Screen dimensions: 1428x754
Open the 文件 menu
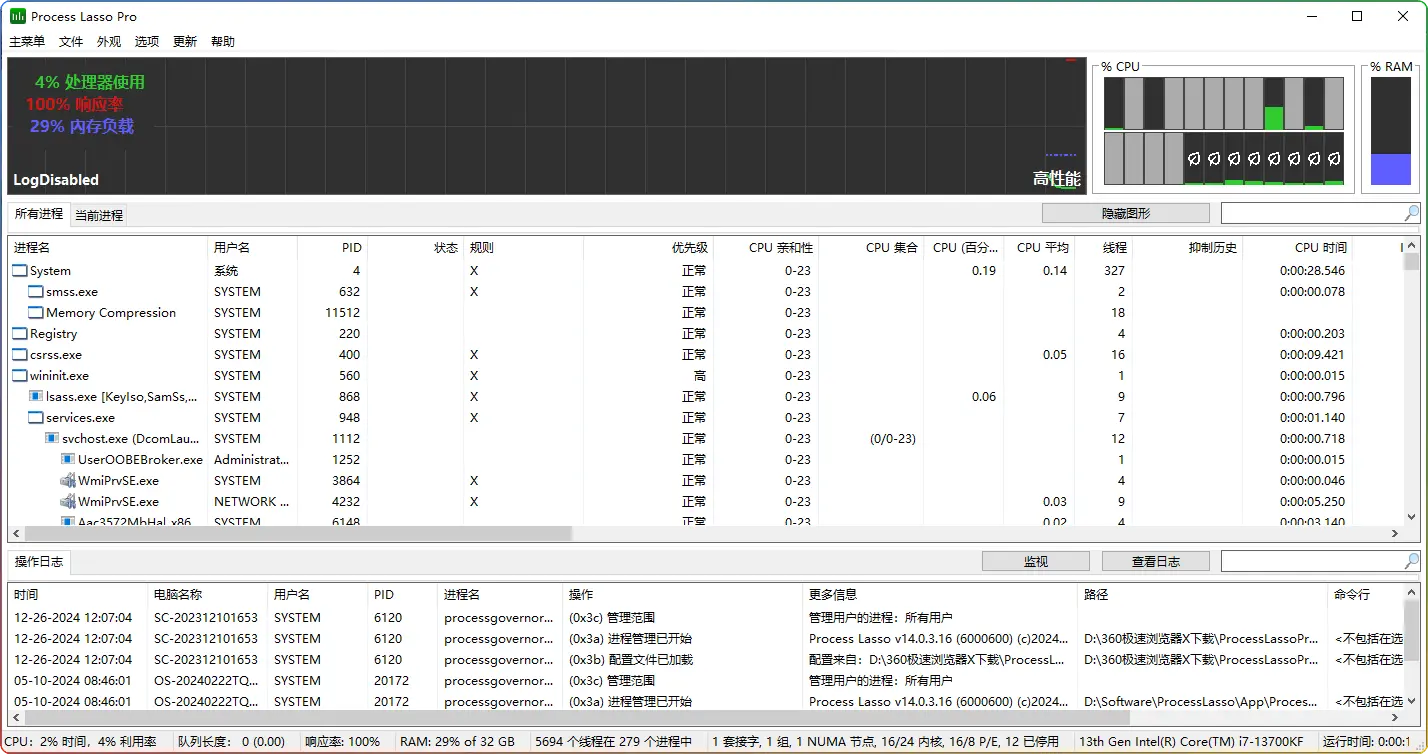pos(71,42)
